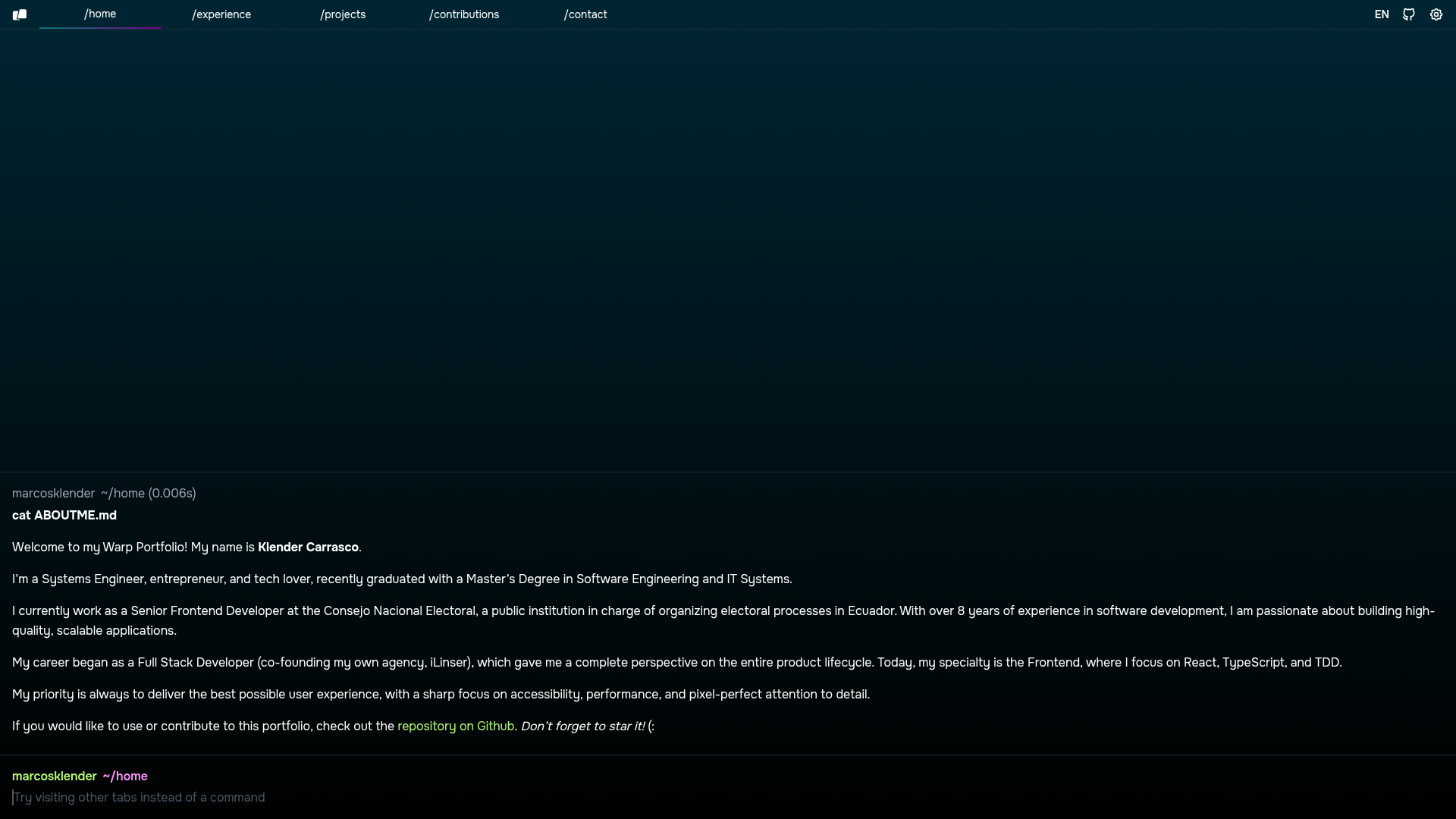Click the italic Don't forget to star it! text
Viewport: 1456px width, 819px height.
pyautogui.click(x=582, y=726)
